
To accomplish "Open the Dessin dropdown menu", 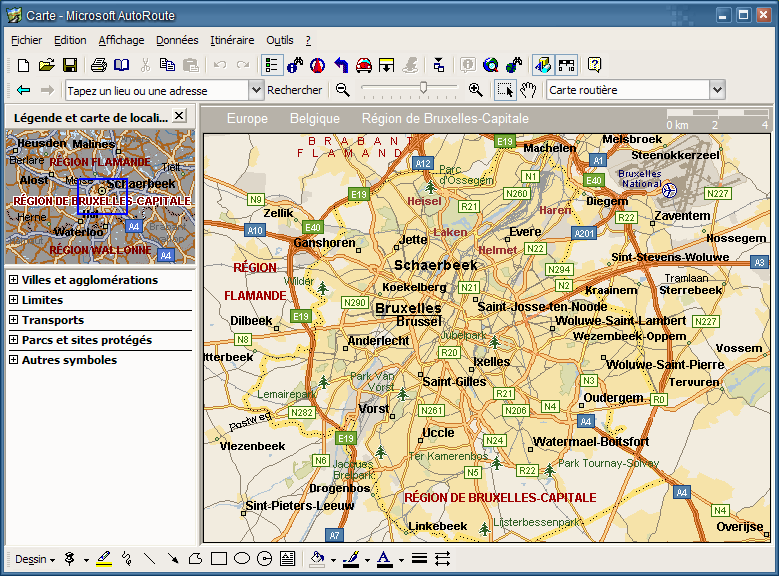I will pos(35,559).
